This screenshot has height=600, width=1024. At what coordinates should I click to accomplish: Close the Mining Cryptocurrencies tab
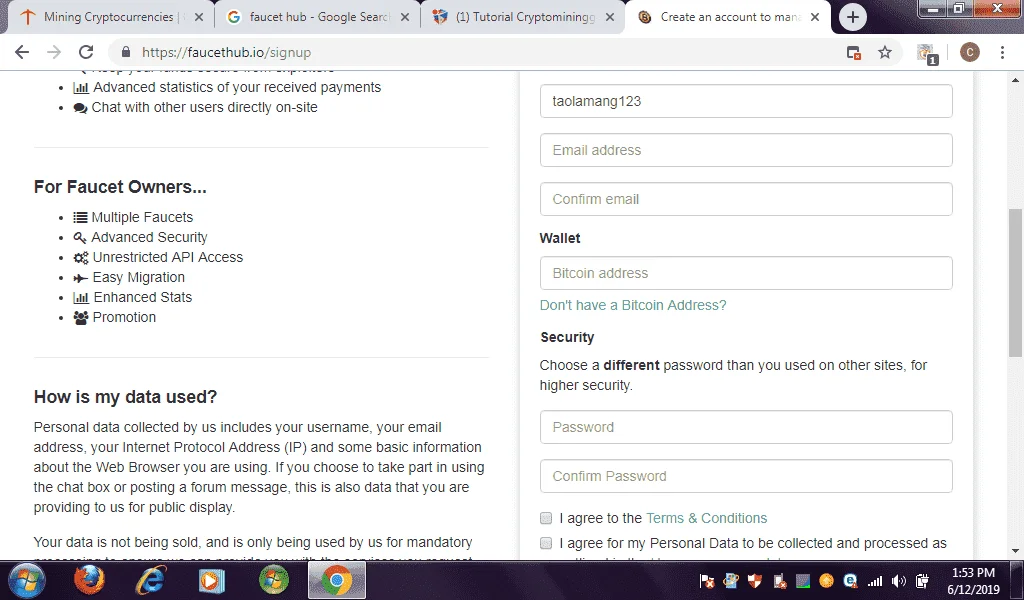pos(199,18)
